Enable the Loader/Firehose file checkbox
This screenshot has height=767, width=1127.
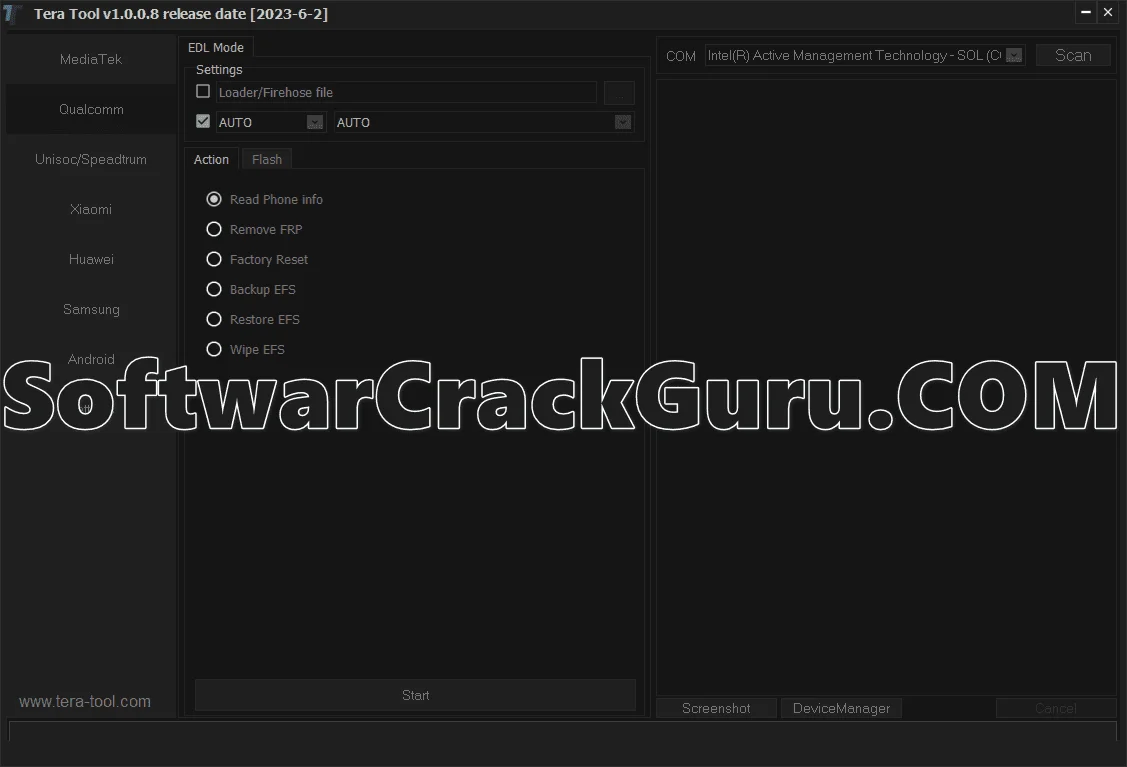pyautogui.click(x=203, y=91)
